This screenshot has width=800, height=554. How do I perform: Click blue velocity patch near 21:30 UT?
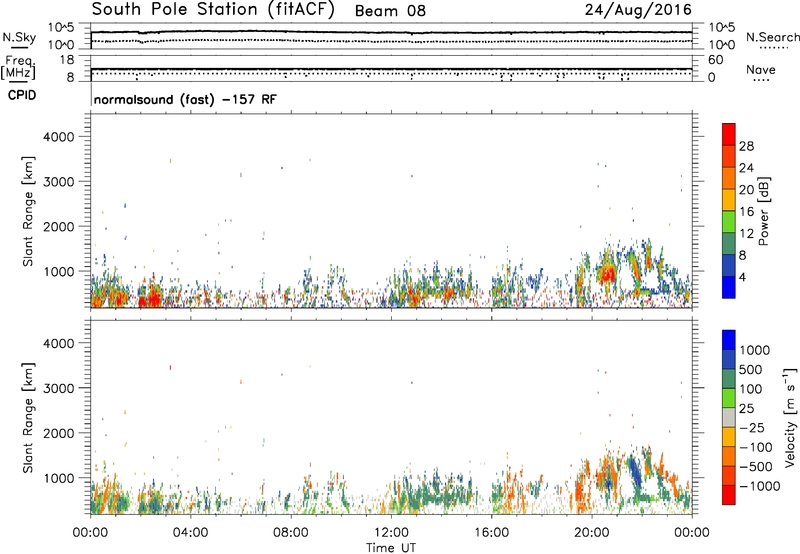pos(635,472)
